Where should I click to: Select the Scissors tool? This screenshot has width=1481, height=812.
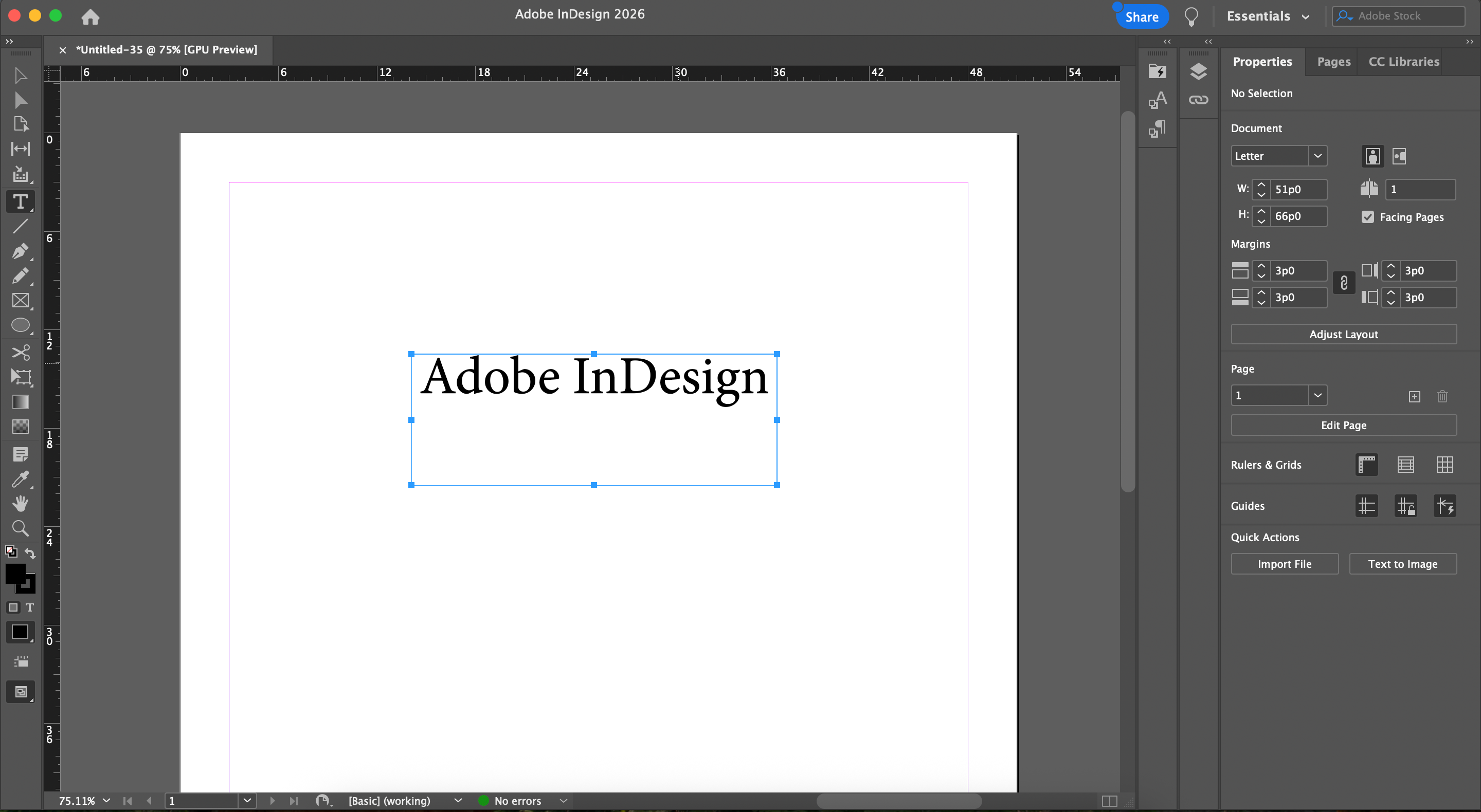pos(20,352)
